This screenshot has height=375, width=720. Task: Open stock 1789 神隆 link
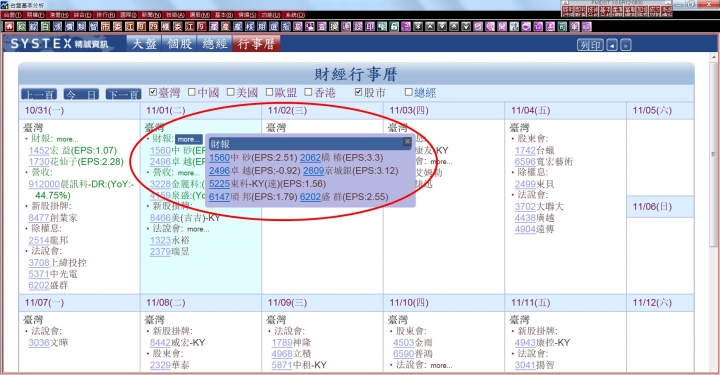[282, 343]
